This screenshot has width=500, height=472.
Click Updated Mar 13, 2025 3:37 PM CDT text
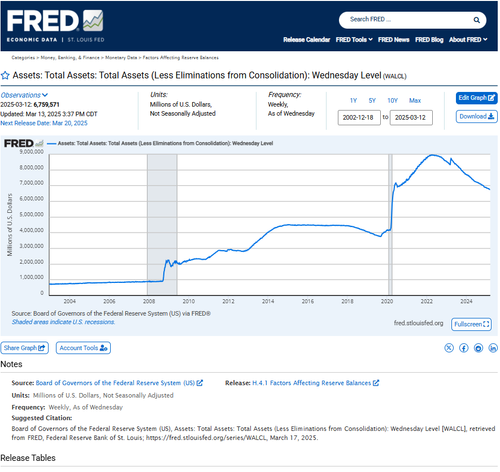click(49, 114)
